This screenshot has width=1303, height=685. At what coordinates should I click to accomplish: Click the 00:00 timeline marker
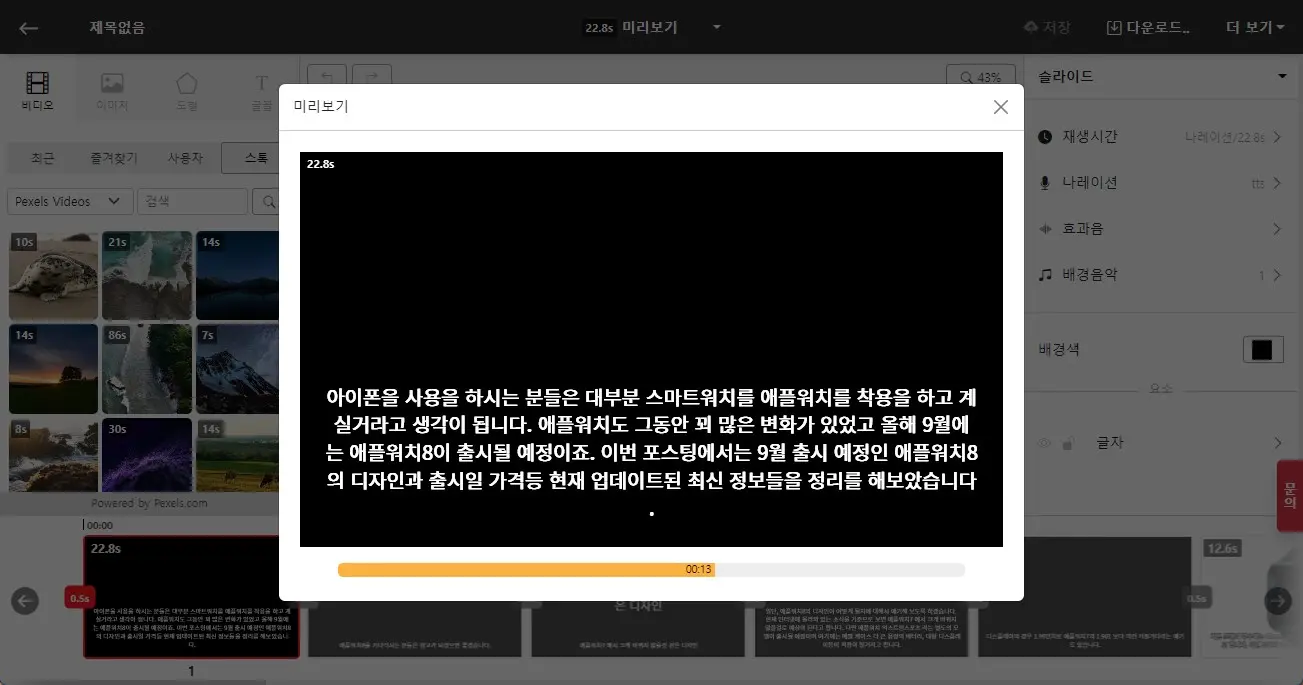click(100, 524)
